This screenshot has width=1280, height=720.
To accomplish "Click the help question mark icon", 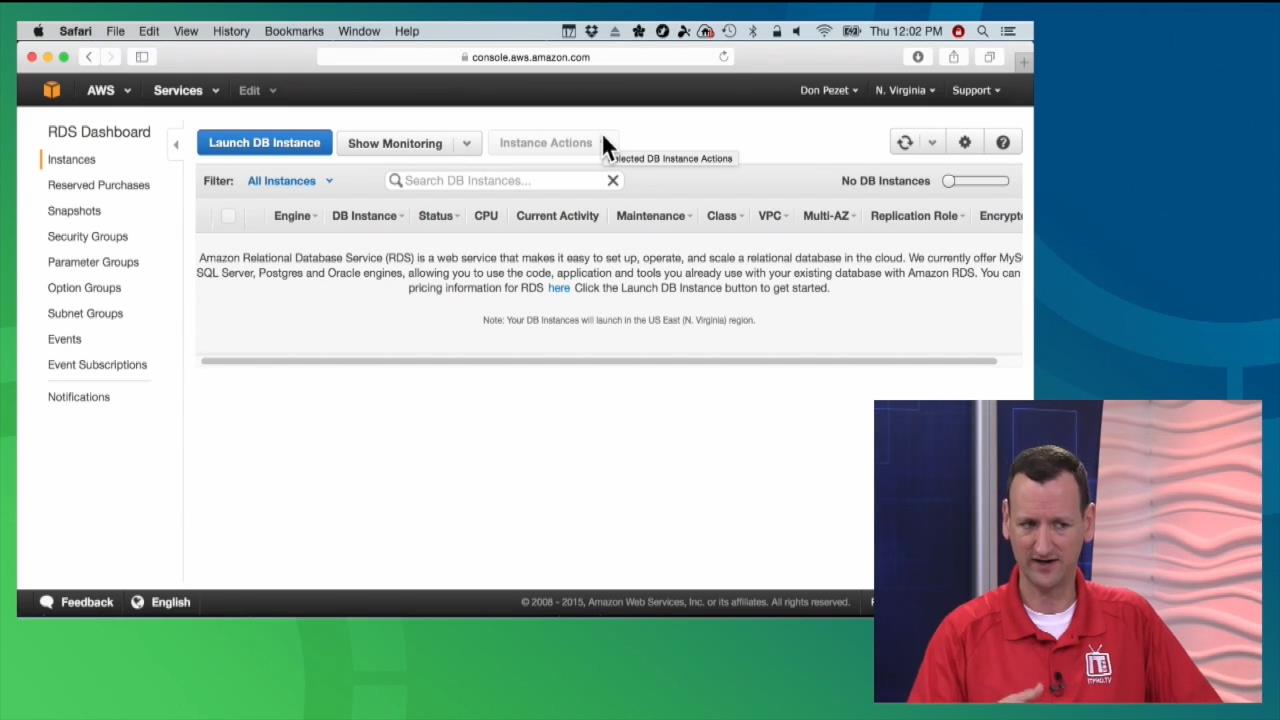I will pos(1003,143).
